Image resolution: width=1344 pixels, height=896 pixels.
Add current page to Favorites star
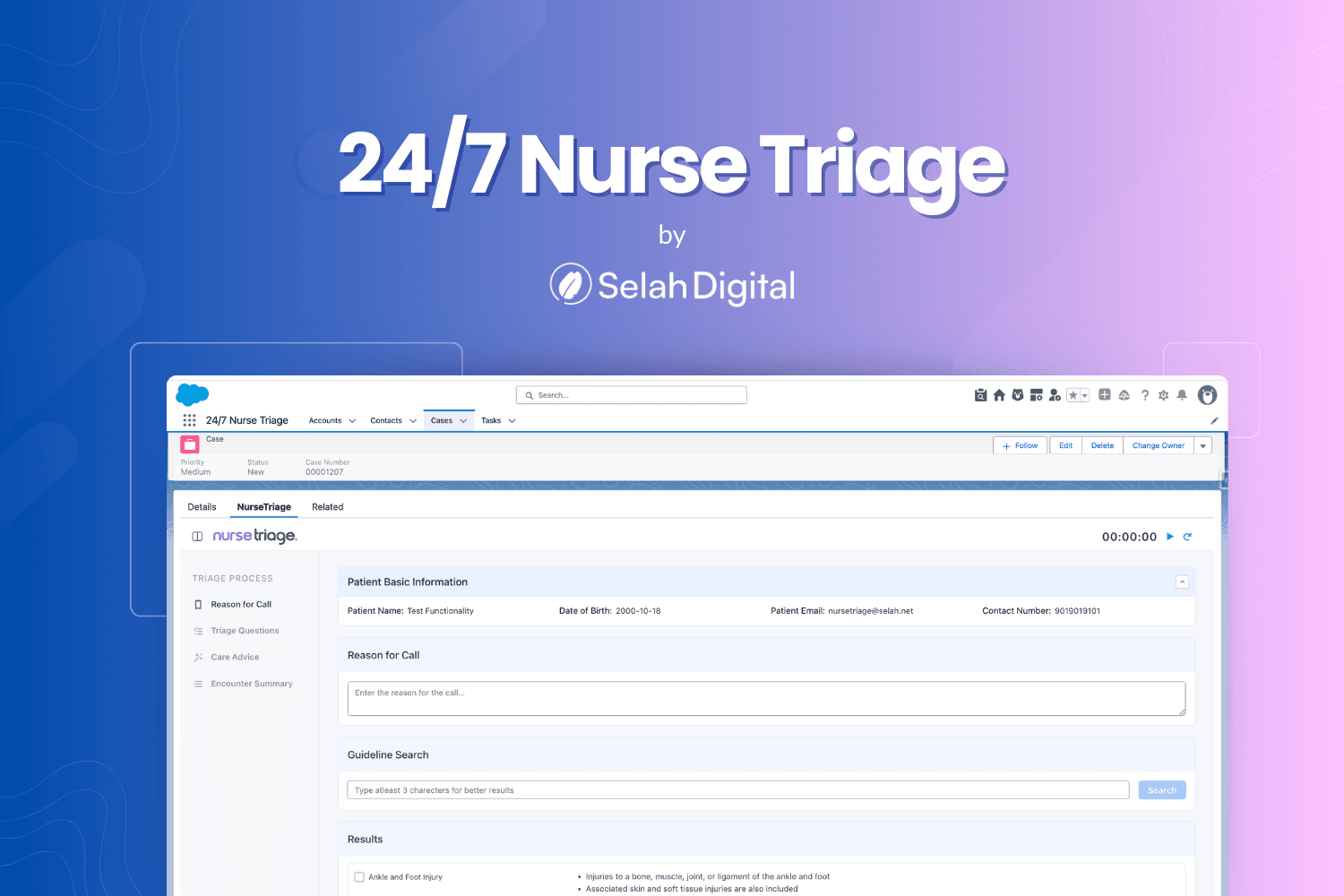[1073, 395]
